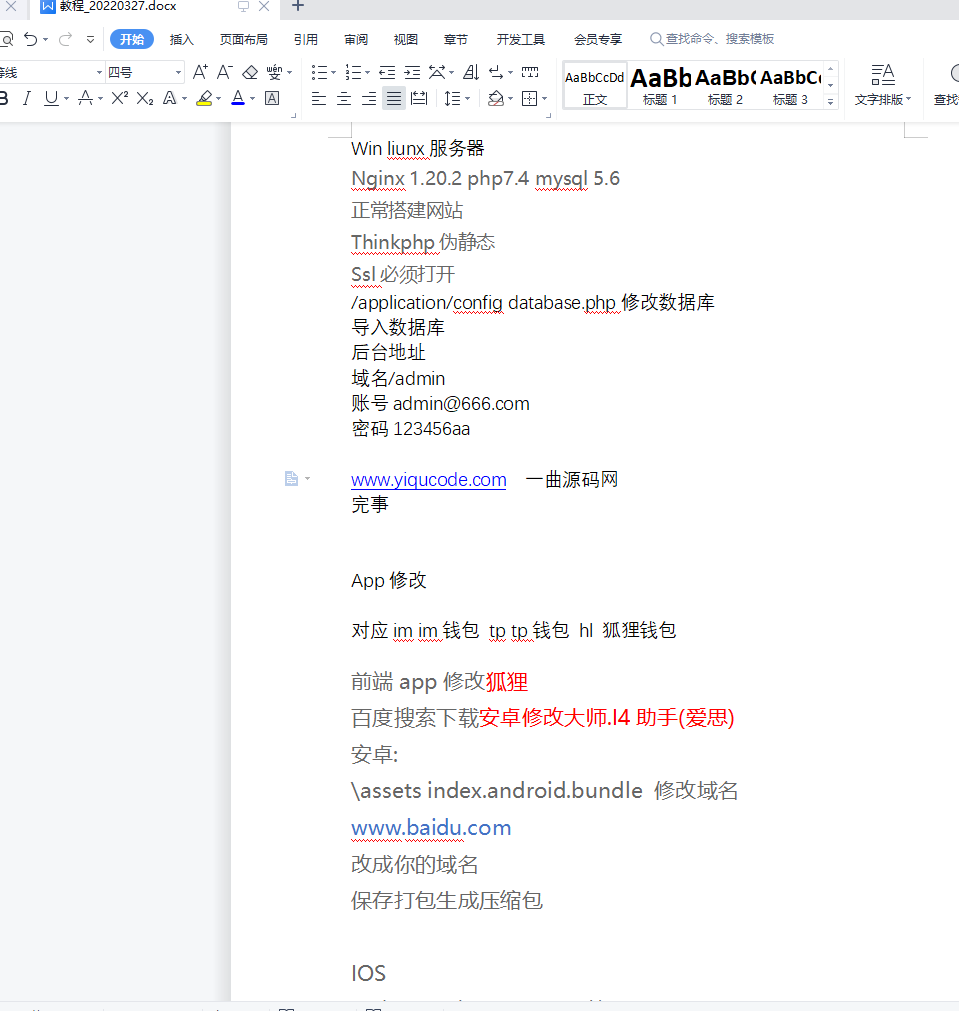The width and height of the screenshot is (959, 1011).
Task: Apply the 标题 2 heading style
Action: tap(725, 86)
